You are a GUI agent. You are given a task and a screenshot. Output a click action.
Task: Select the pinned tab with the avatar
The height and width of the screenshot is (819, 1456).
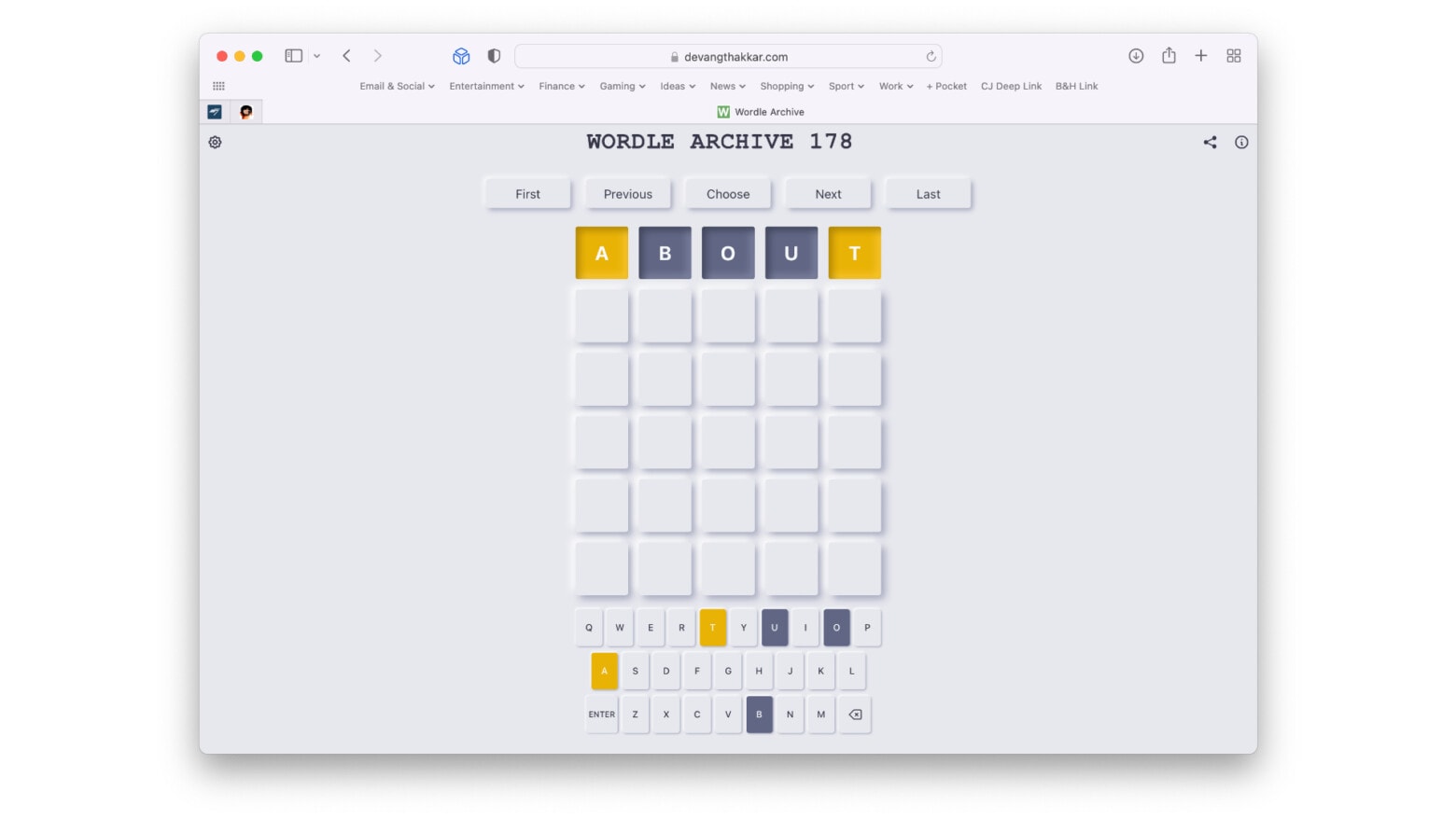point(246,111)
